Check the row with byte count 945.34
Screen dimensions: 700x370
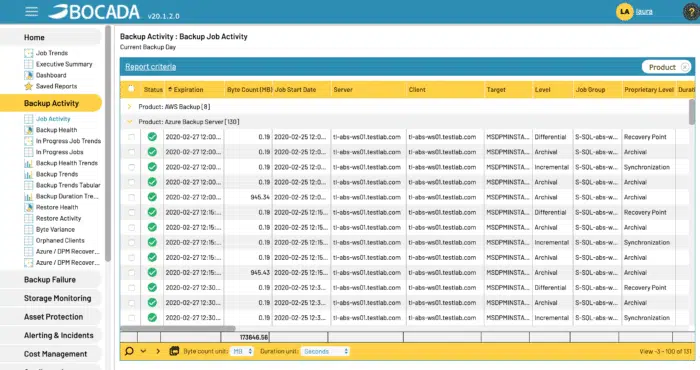(131, 197)
